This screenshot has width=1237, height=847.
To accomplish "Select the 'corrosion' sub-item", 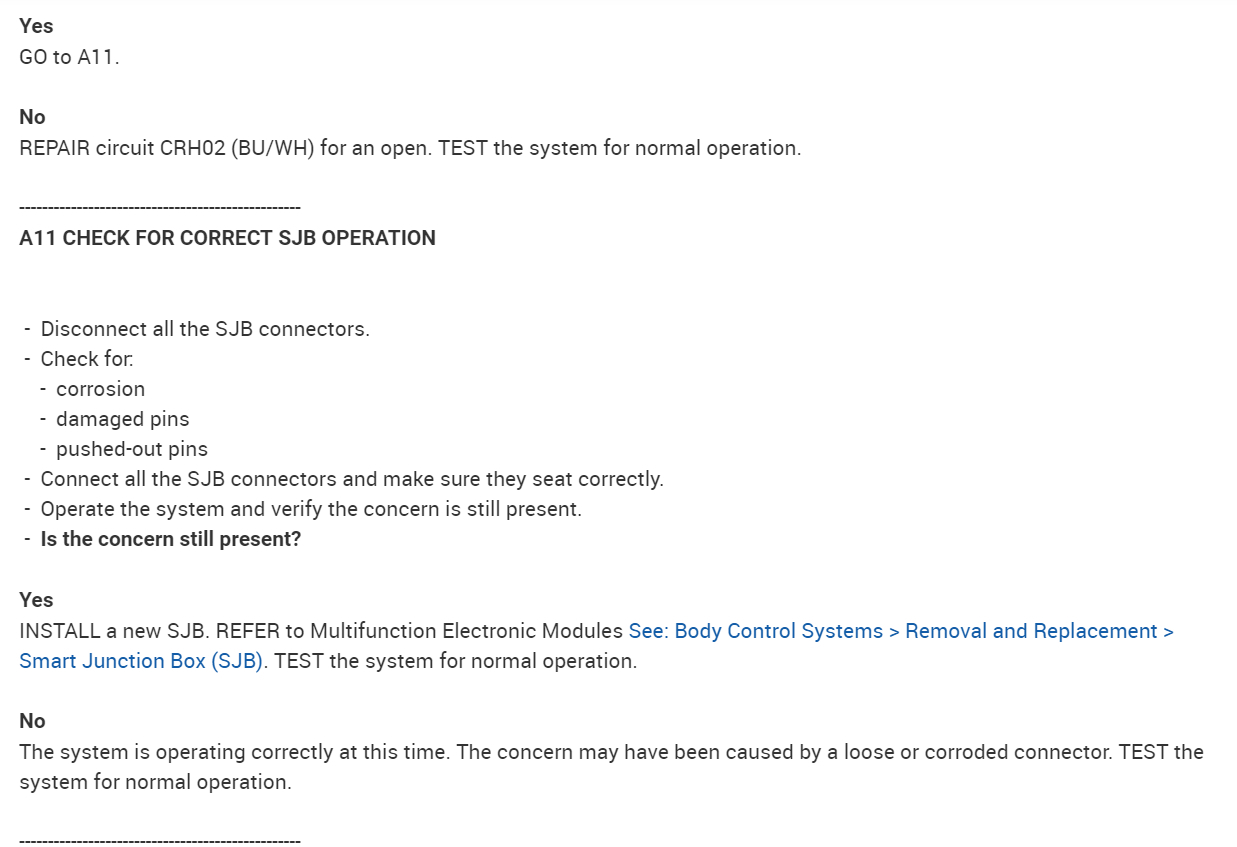I will click(100, 389).
